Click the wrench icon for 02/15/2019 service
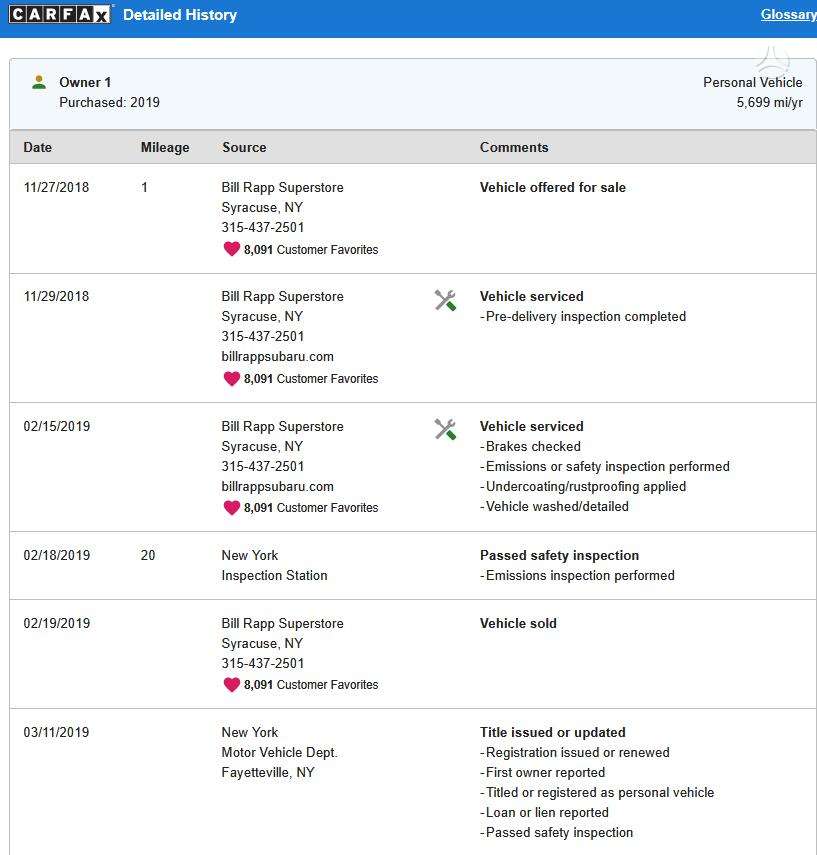 coord(445,430)
